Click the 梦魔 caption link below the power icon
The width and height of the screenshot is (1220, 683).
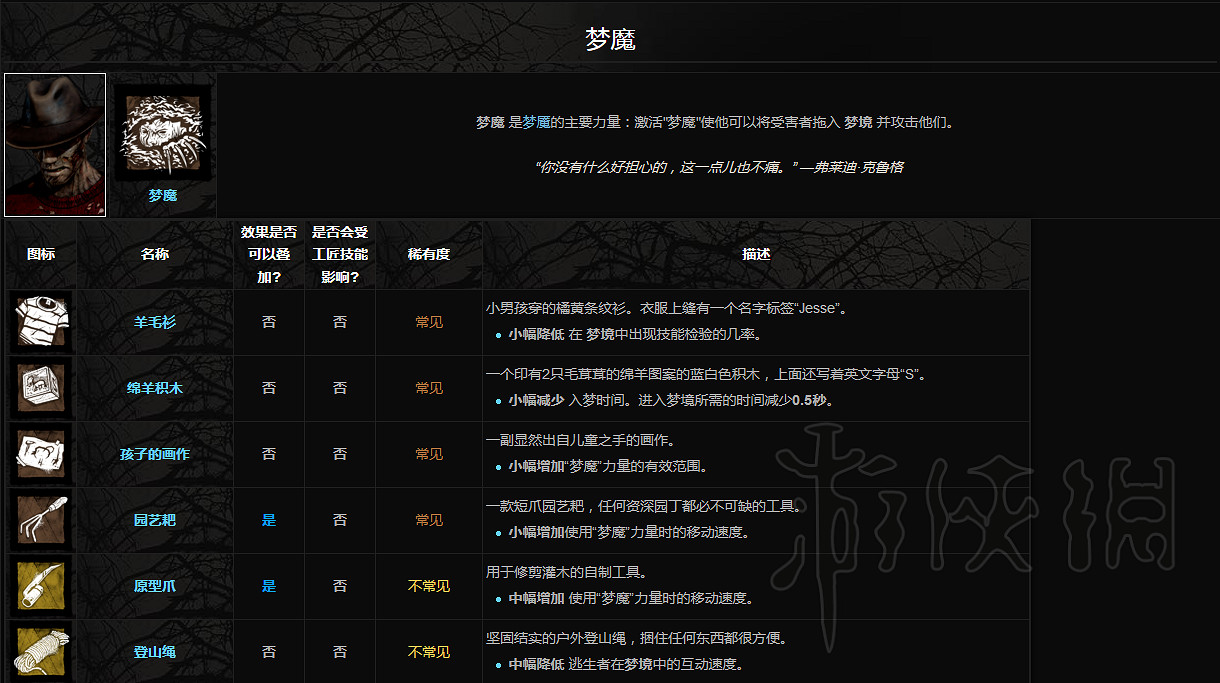[162, 195]
